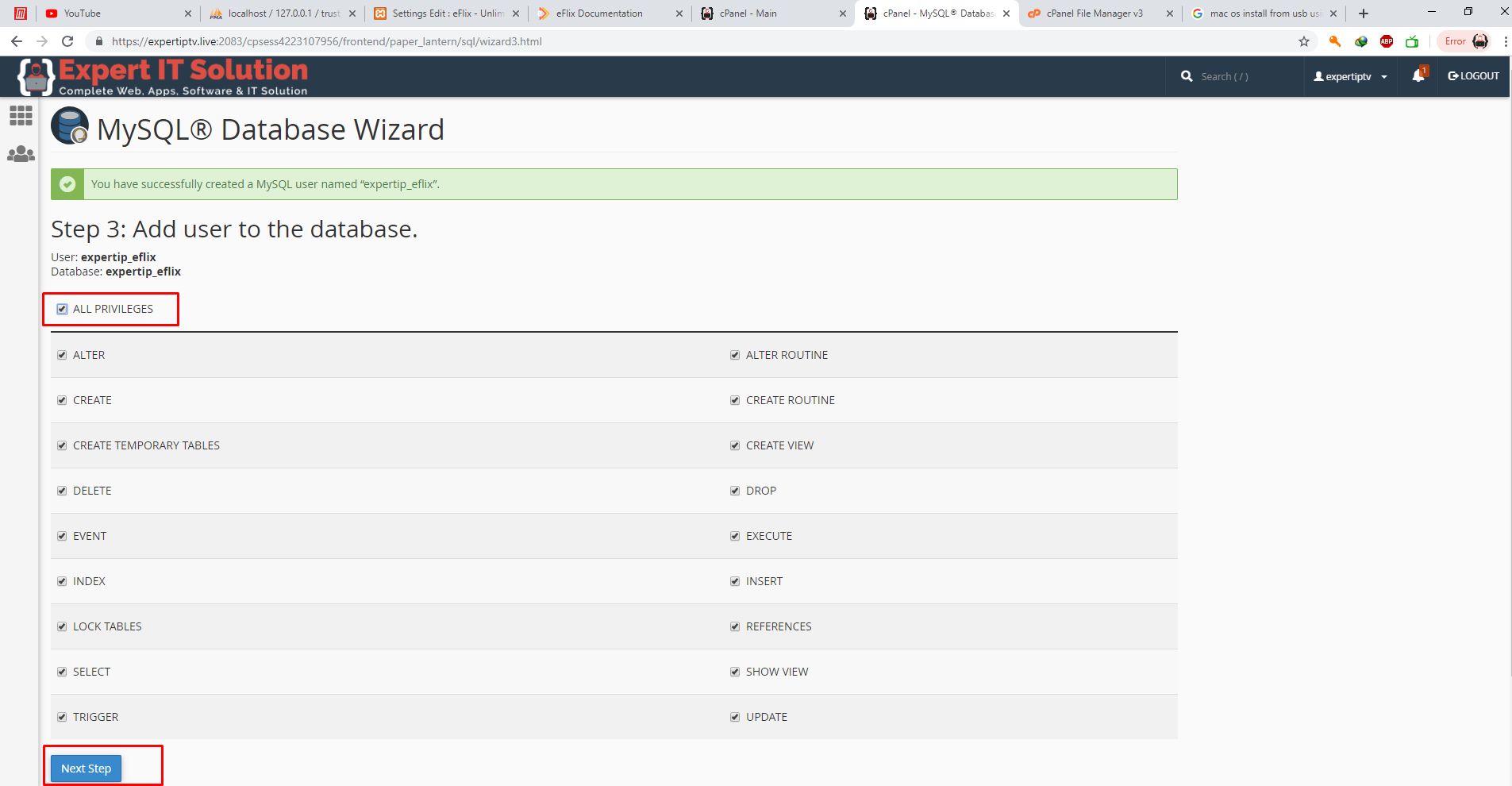Click the notifications bell icon
This screenshot has height=786, width=1512.
pos(1418,76)
